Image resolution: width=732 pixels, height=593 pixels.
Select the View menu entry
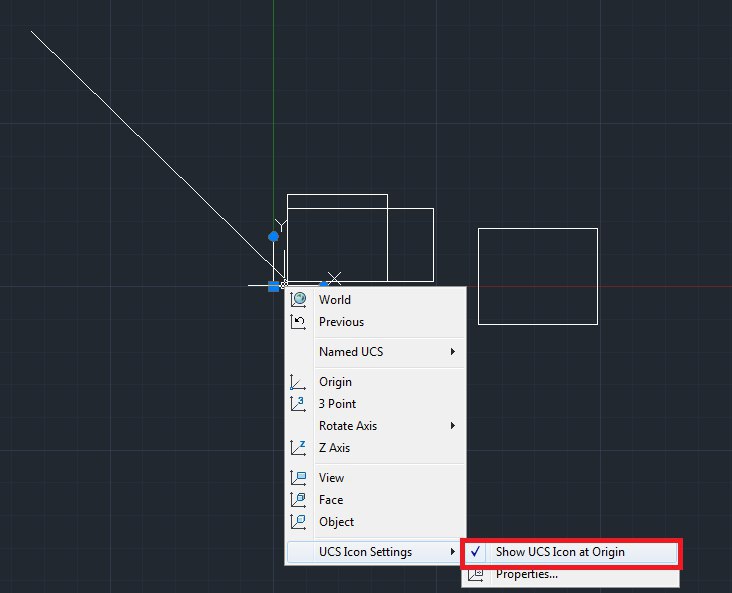point(375,478)
